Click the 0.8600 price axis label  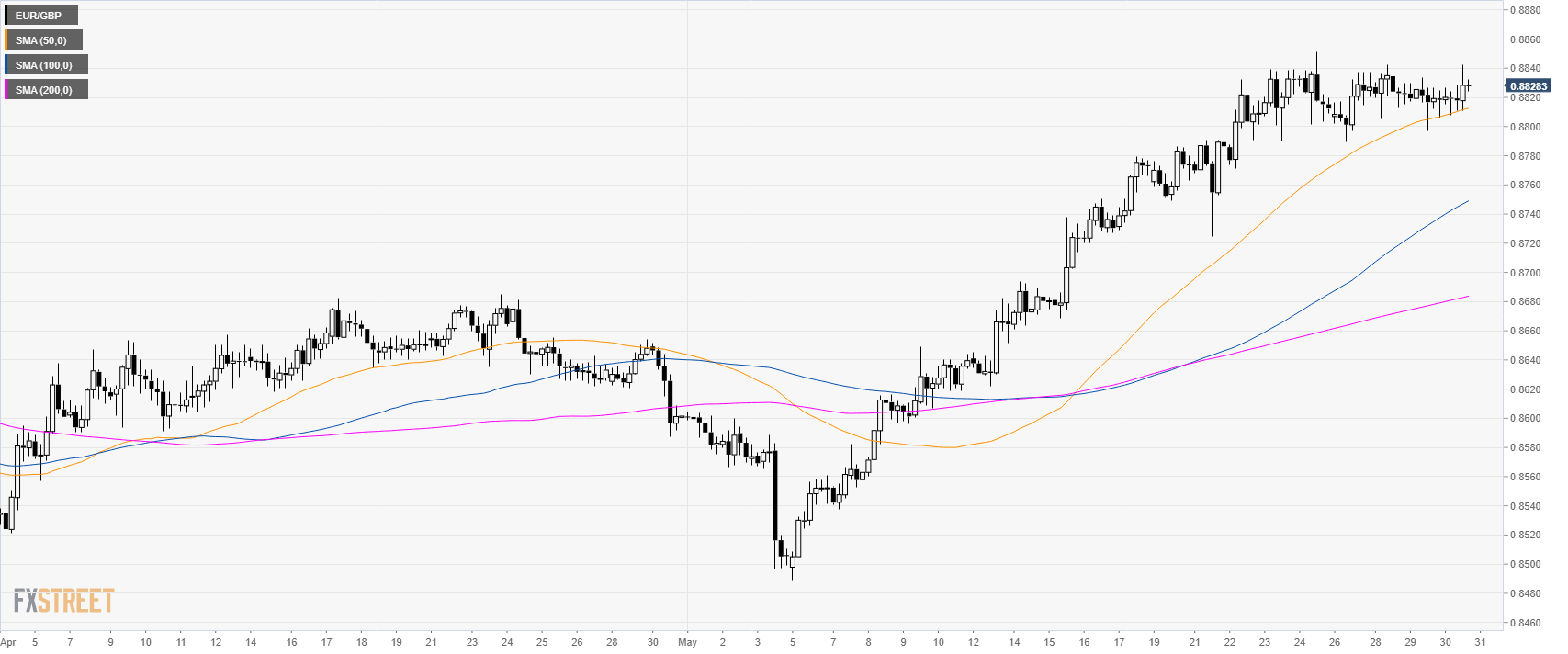coord(1526,419)
